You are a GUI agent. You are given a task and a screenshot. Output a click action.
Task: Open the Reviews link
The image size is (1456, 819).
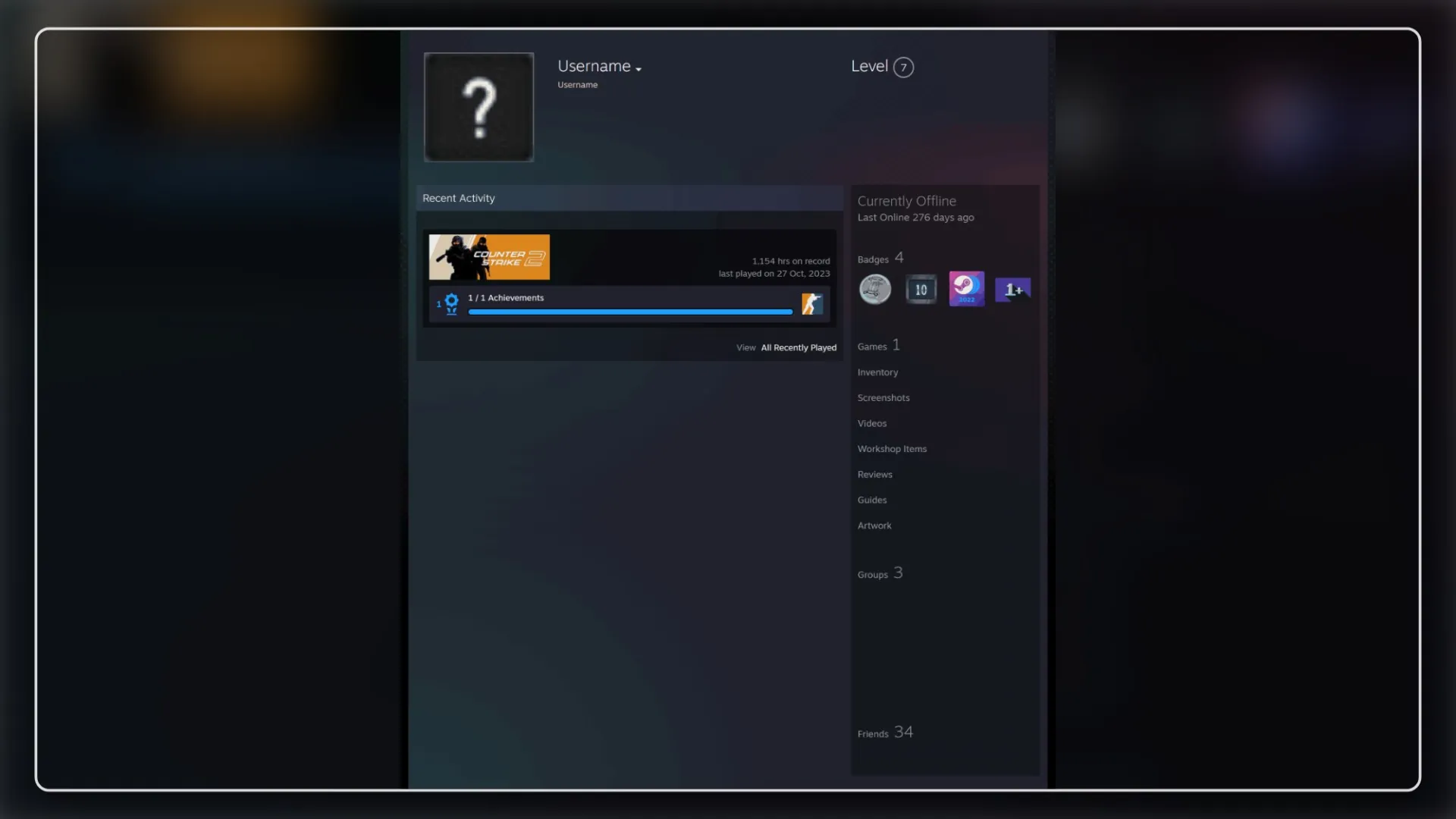pos(875,475)
